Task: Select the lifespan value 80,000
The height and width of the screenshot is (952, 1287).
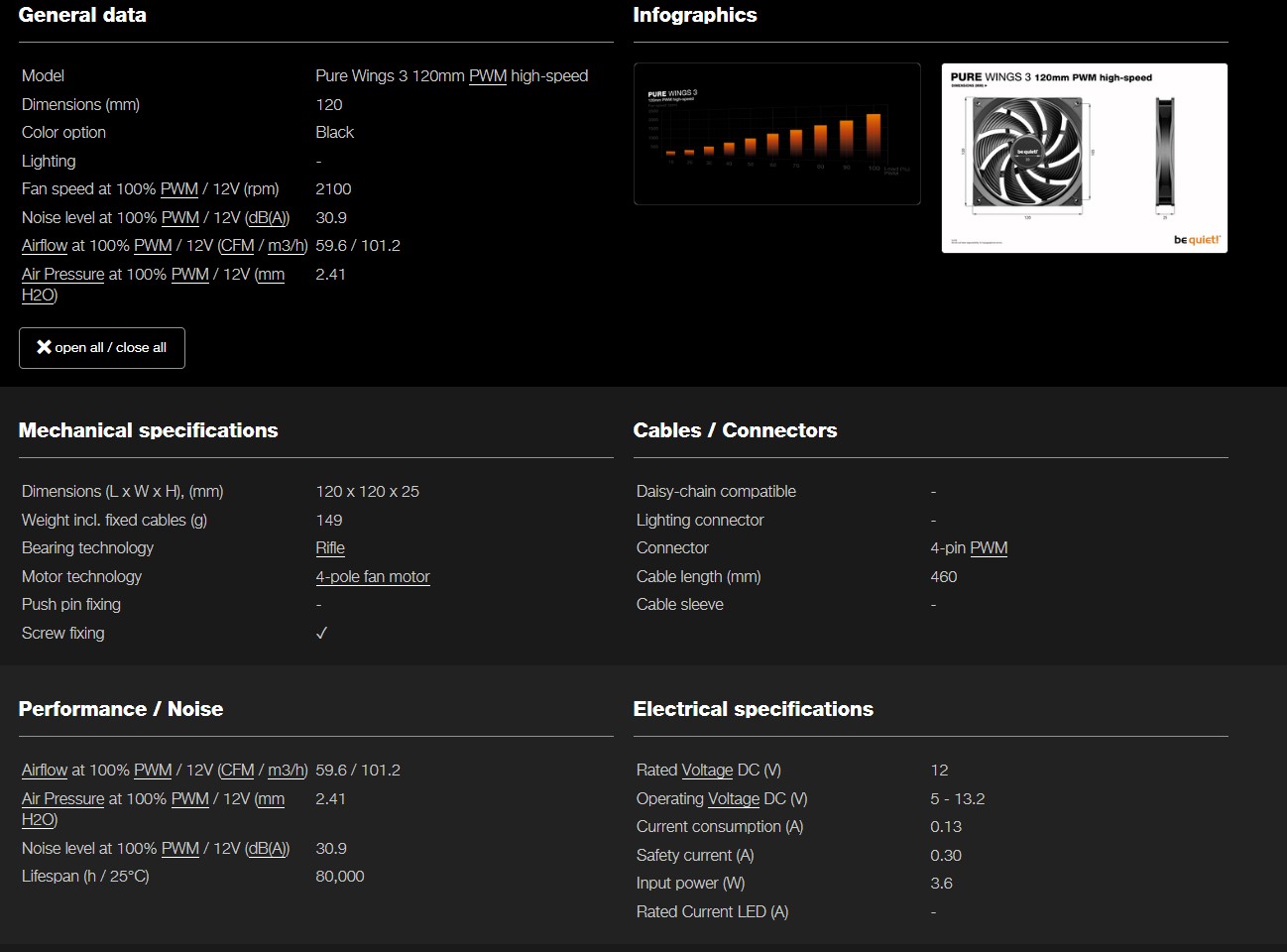Action: point(340,877)
